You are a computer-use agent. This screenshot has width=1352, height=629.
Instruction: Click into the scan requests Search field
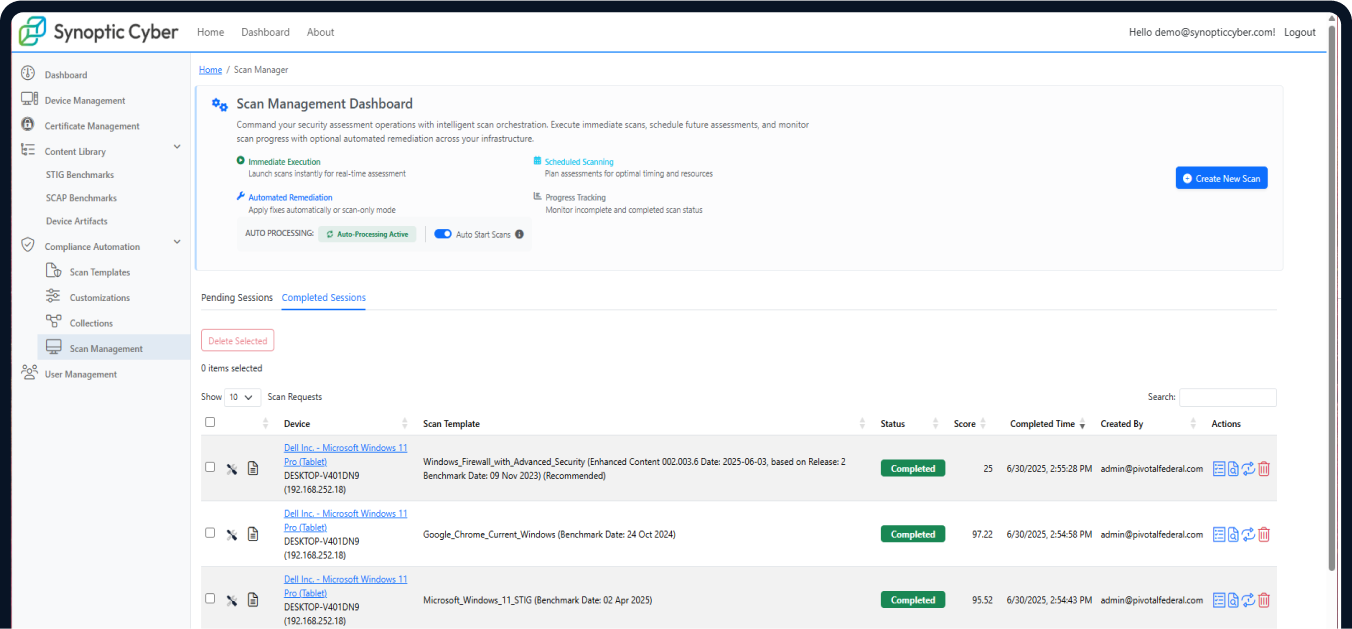[1227, 397]
